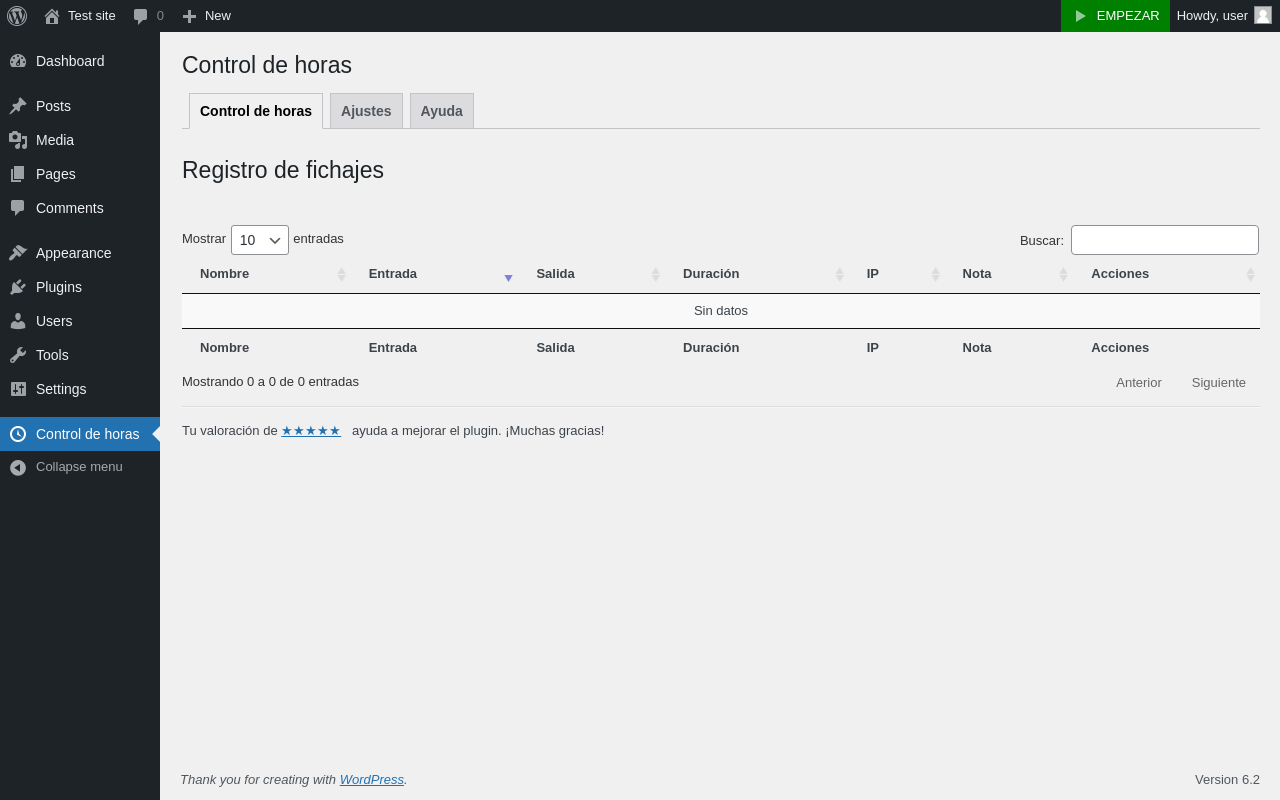Open the Pages menu item
The image size is (1280, 800).
(x=80, y=174)
